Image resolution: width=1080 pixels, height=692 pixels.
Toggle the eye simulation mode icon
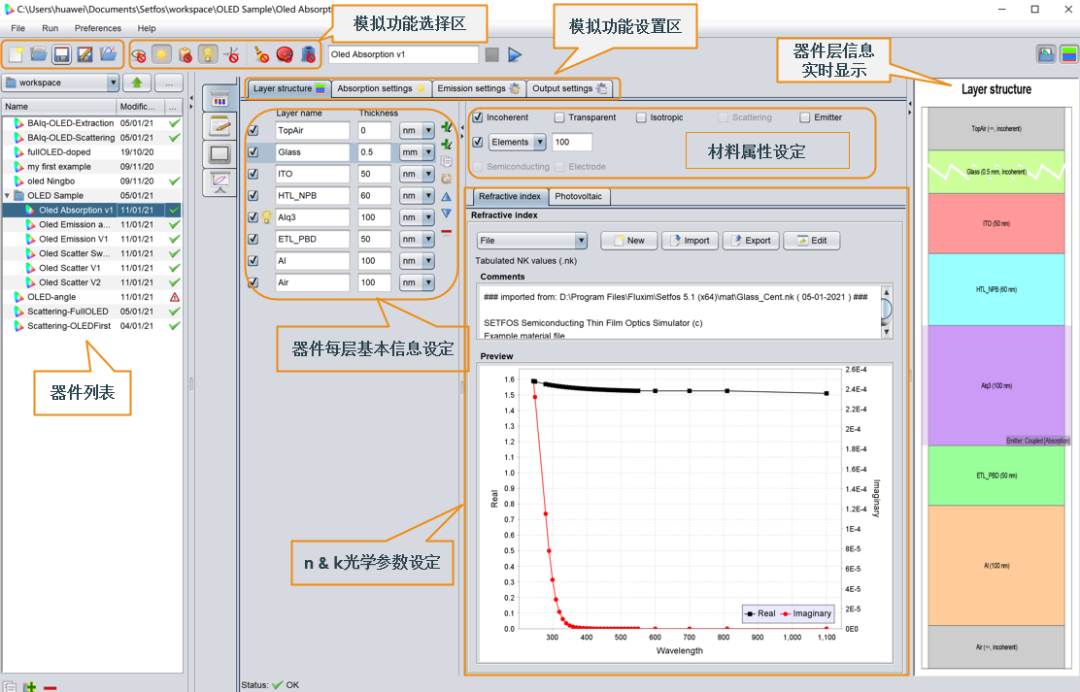tap(138, 54)
